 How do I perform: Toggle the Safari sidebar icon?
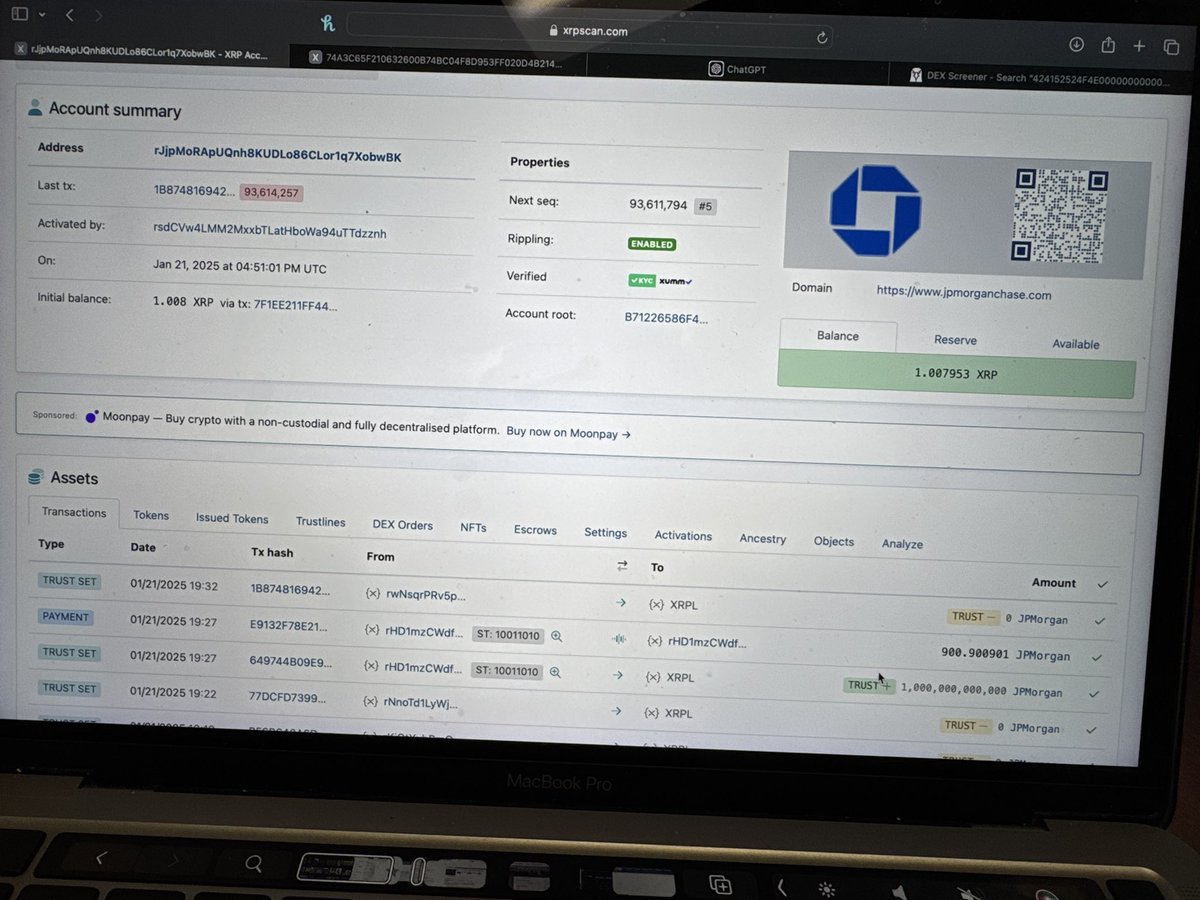[21, 15]
